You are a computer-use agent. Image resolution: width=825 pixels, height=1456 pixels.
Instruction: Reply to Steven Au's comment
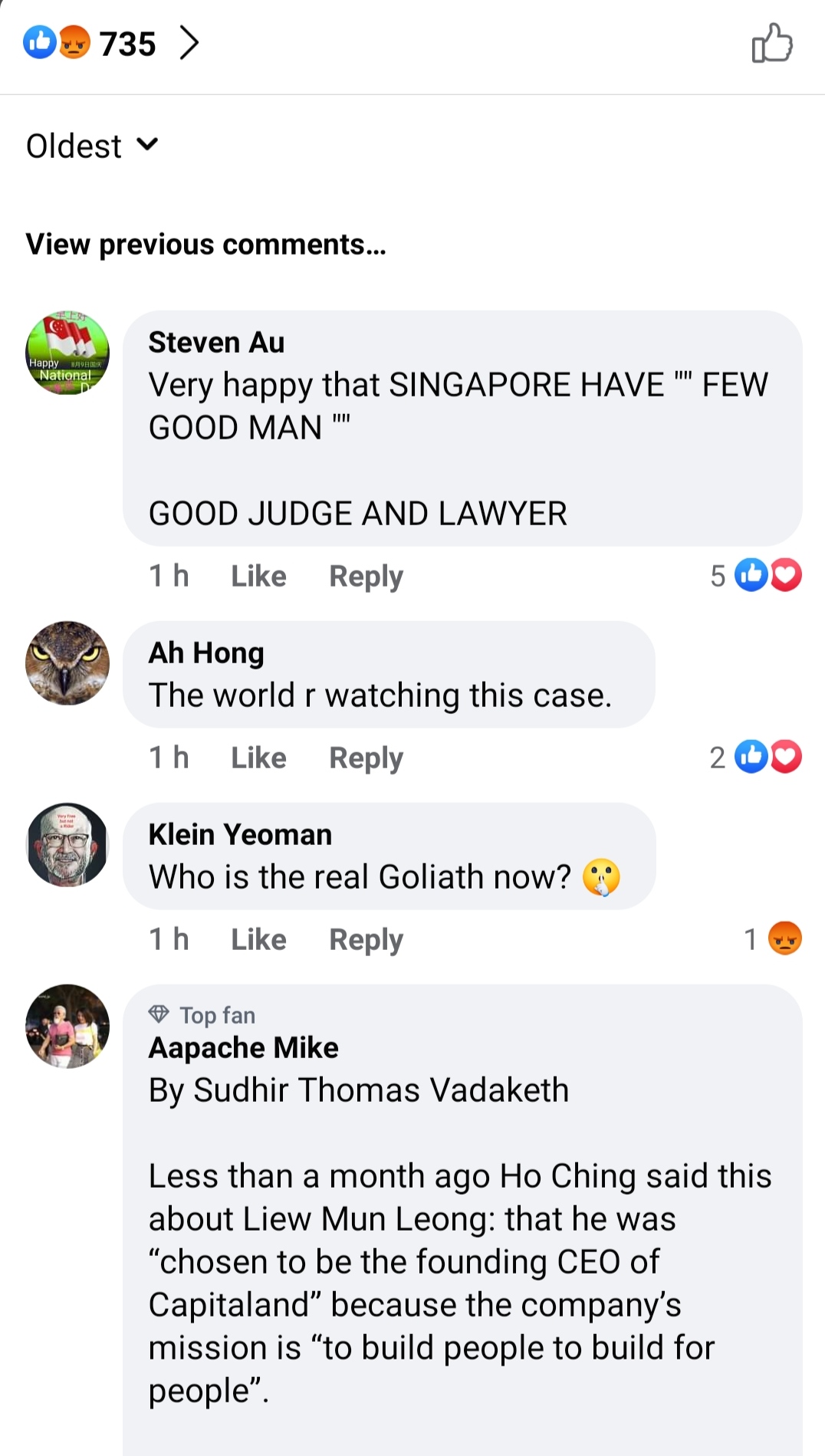366,576
